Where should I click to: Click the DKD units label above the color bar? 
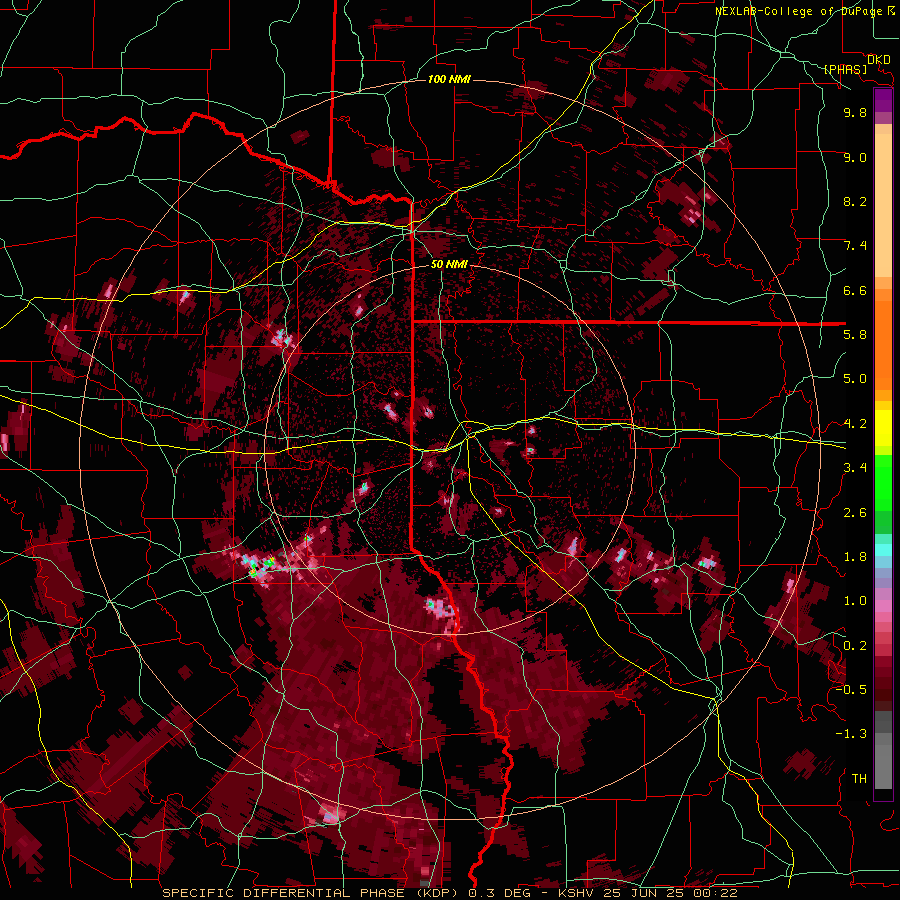point(878,60)
